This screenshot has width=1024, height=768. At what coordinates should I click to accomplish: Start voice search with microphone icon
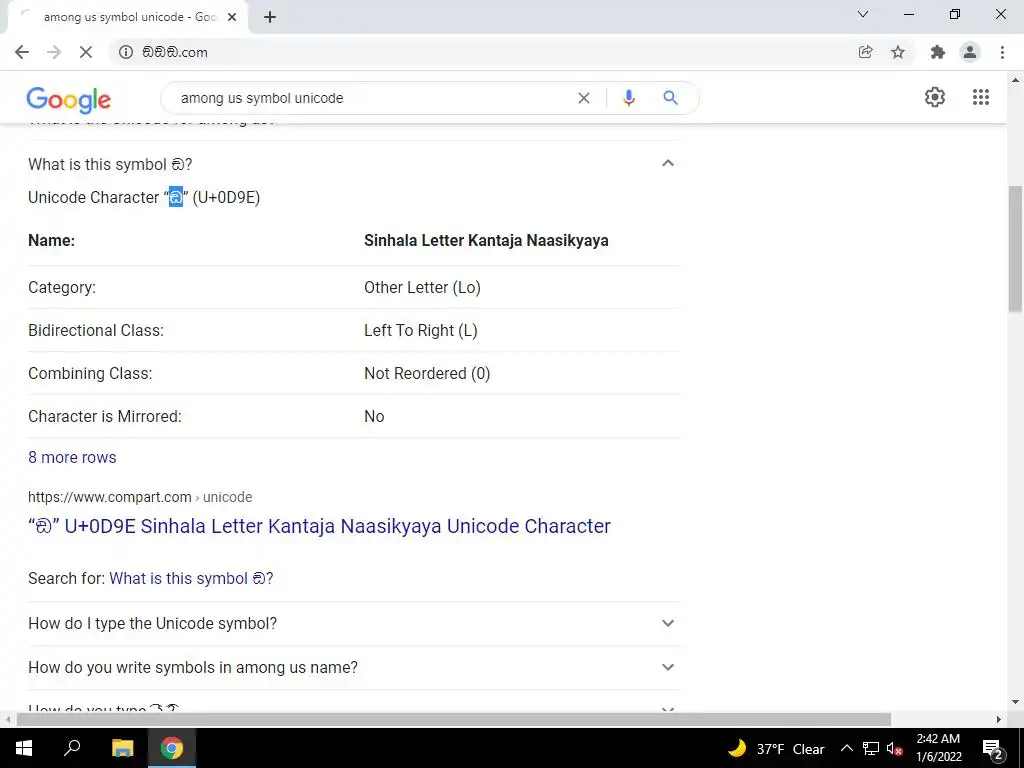tap(628, 98)
